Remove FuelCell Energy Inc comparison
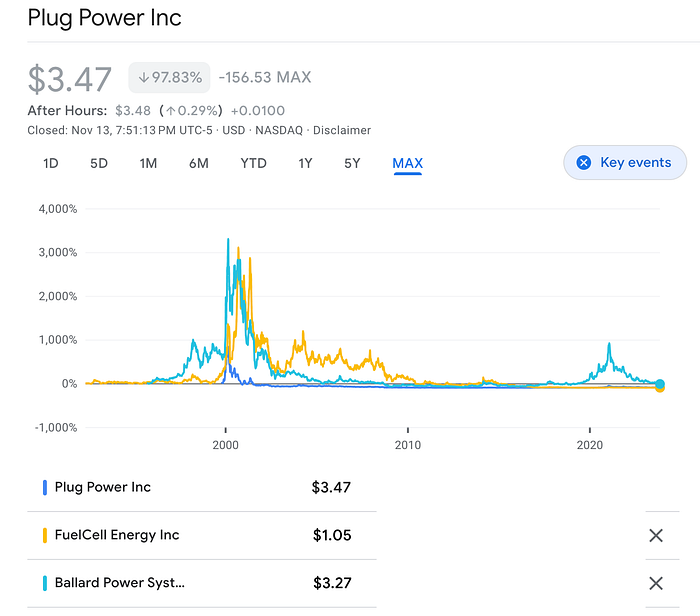 (656, 535)
